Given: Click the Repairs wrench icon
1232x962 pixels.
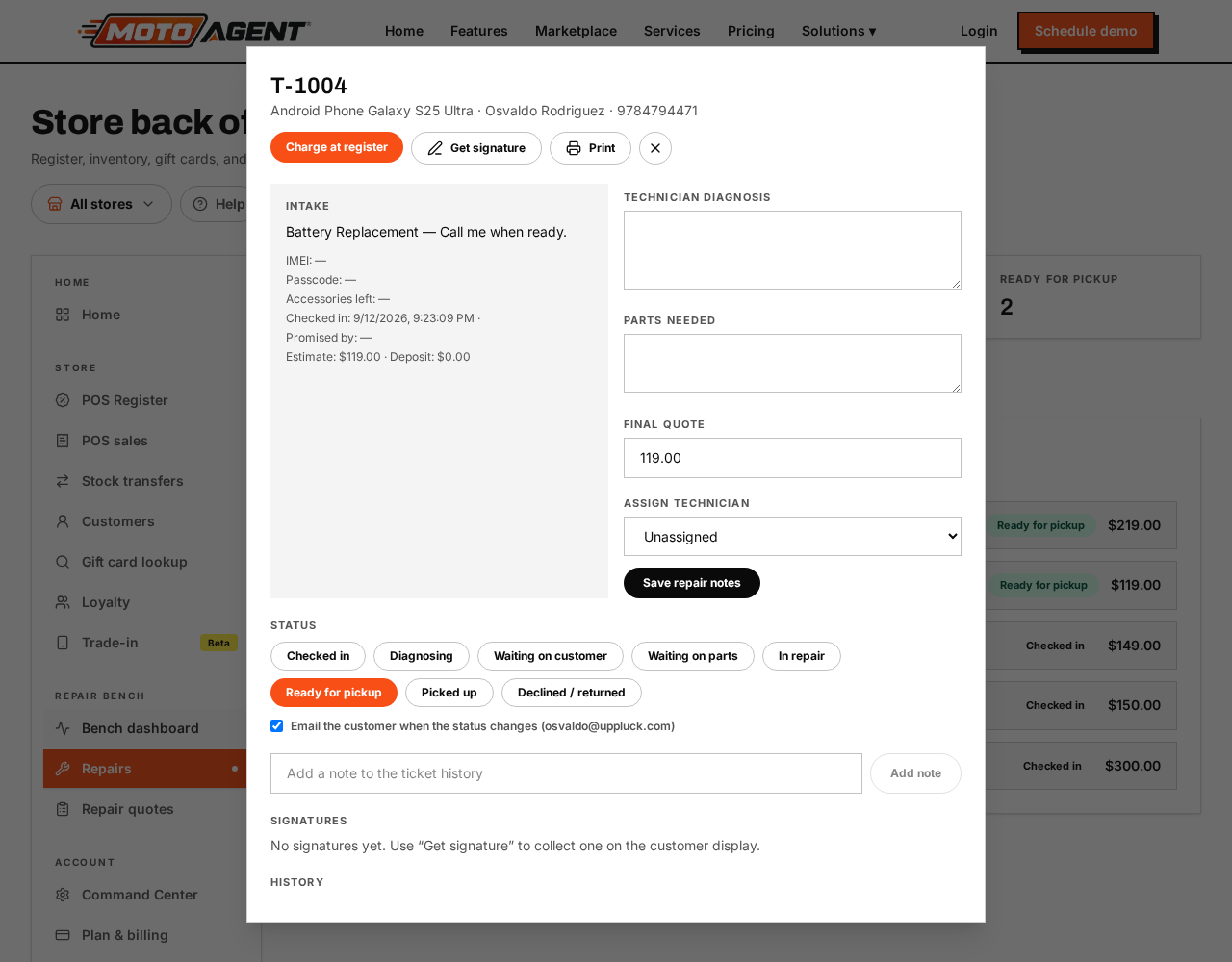Looking at the screenshot, I should pos(63,769).
